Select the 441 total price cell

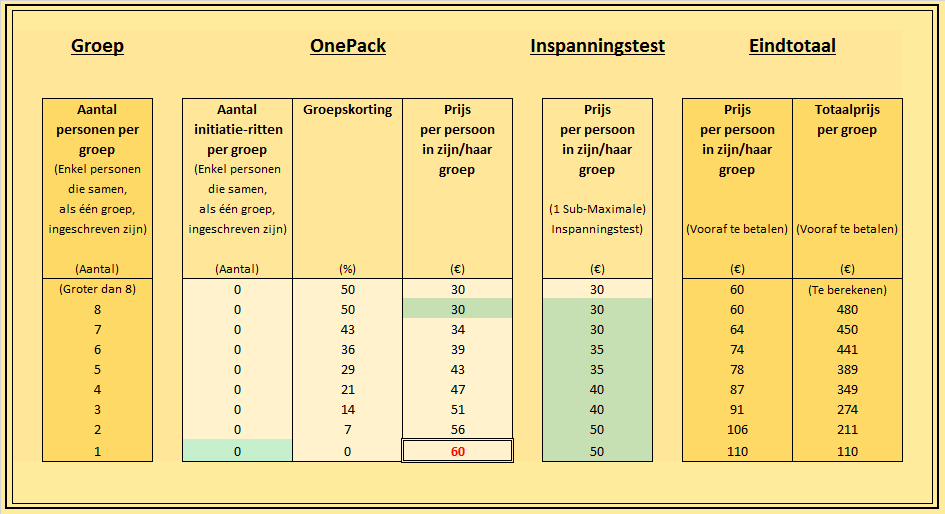847,349
